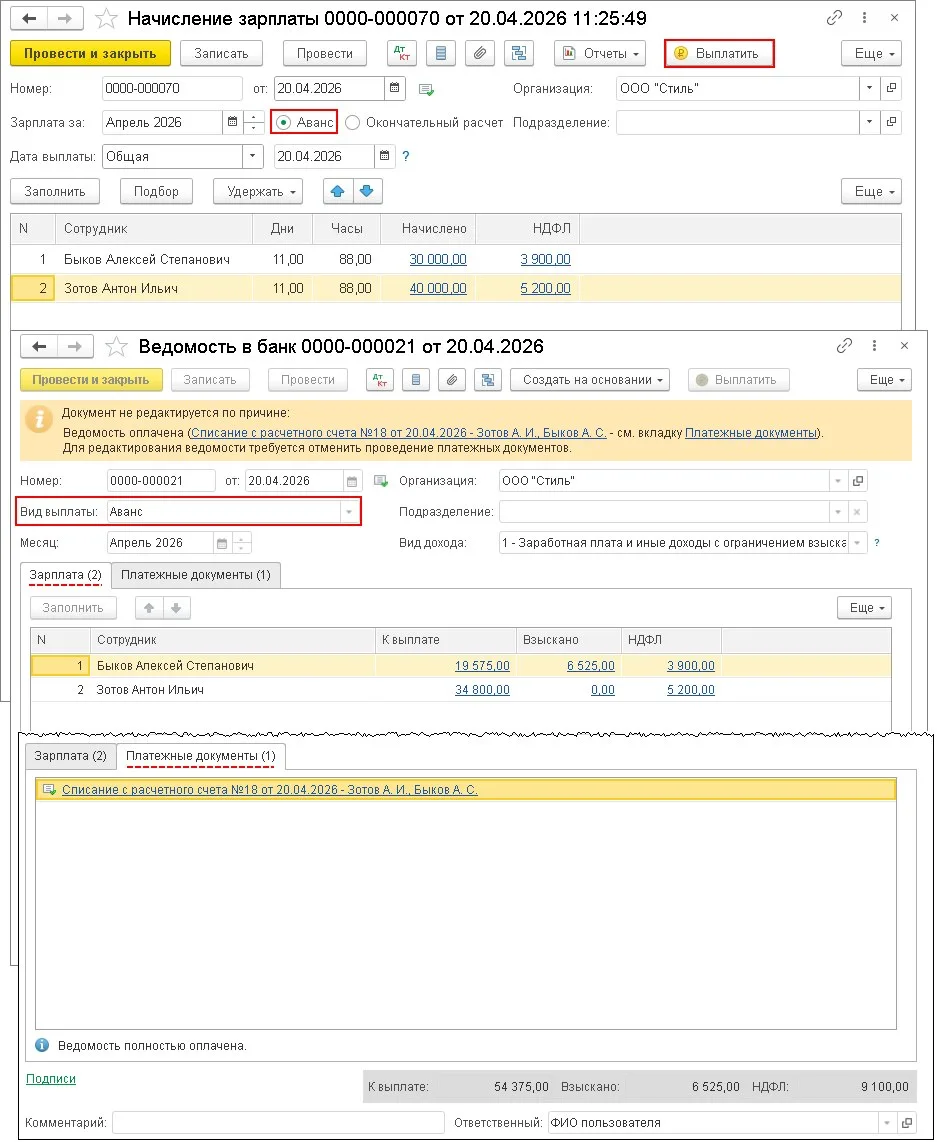Move the employee row down with the blue arrow
Viewport: 937px width, 1142px height.
[367, 192]
